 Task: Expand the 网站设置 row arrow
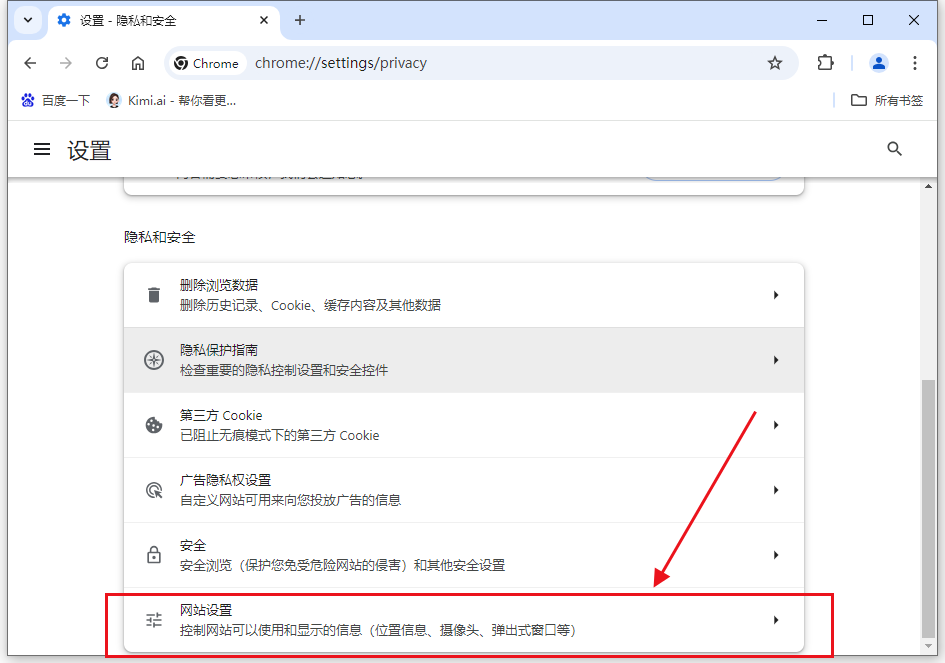click(776, 620)
